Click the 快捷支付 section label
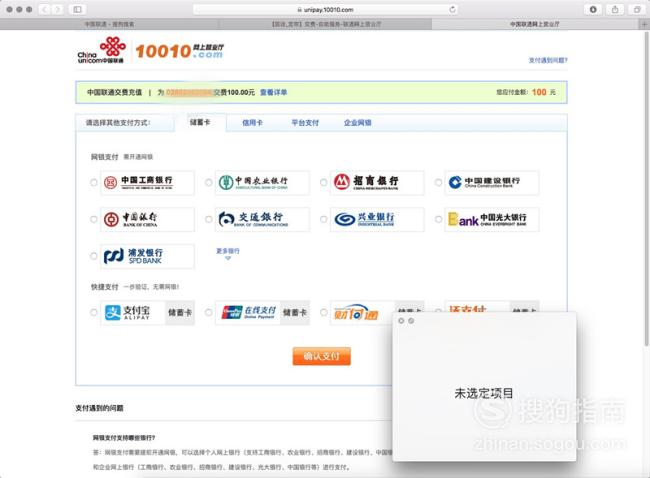650x478 pixels. tap(104, 287)
